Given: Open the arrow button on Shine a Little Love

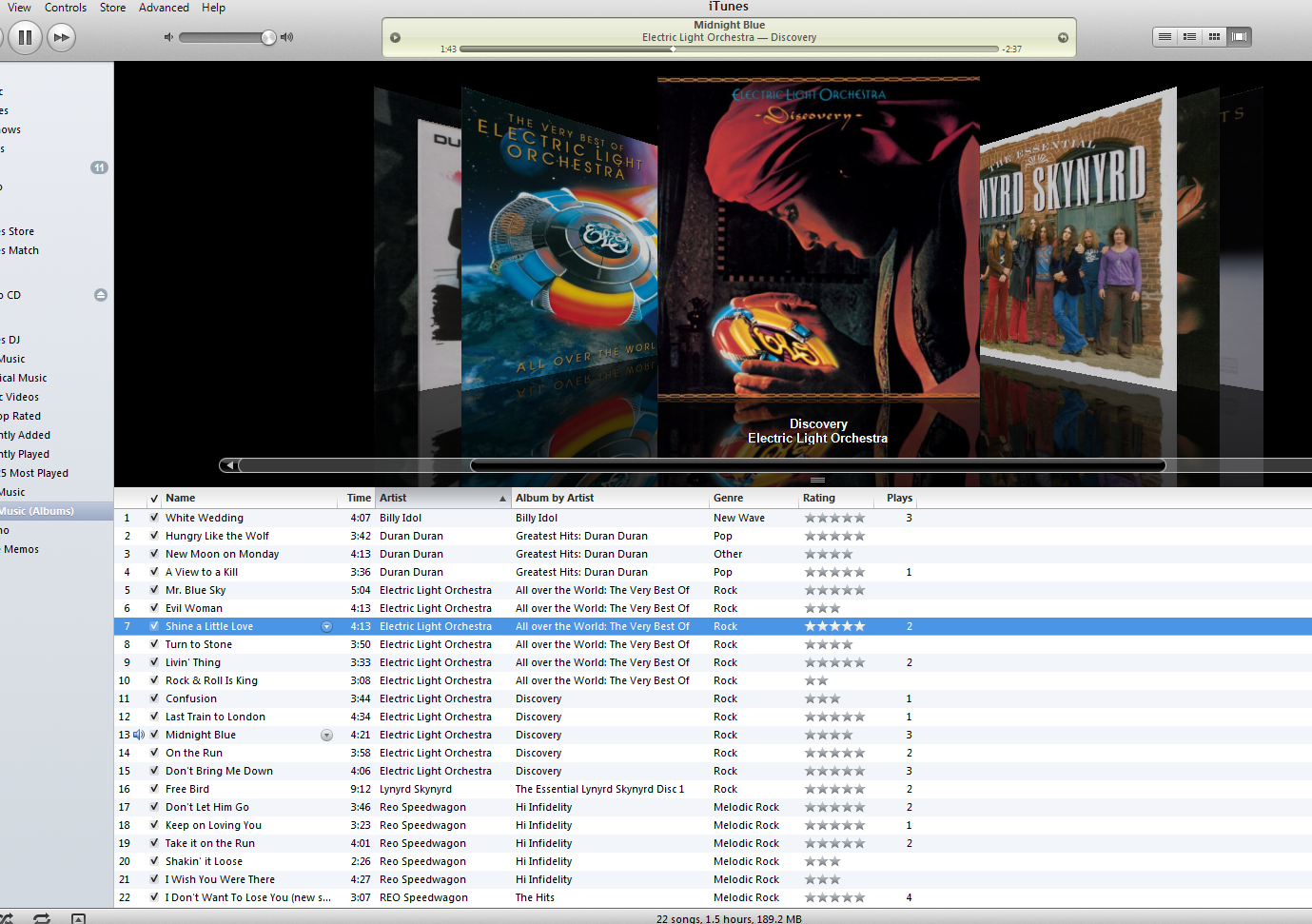Looking at the screenshot, I should (x=326, y=626).
